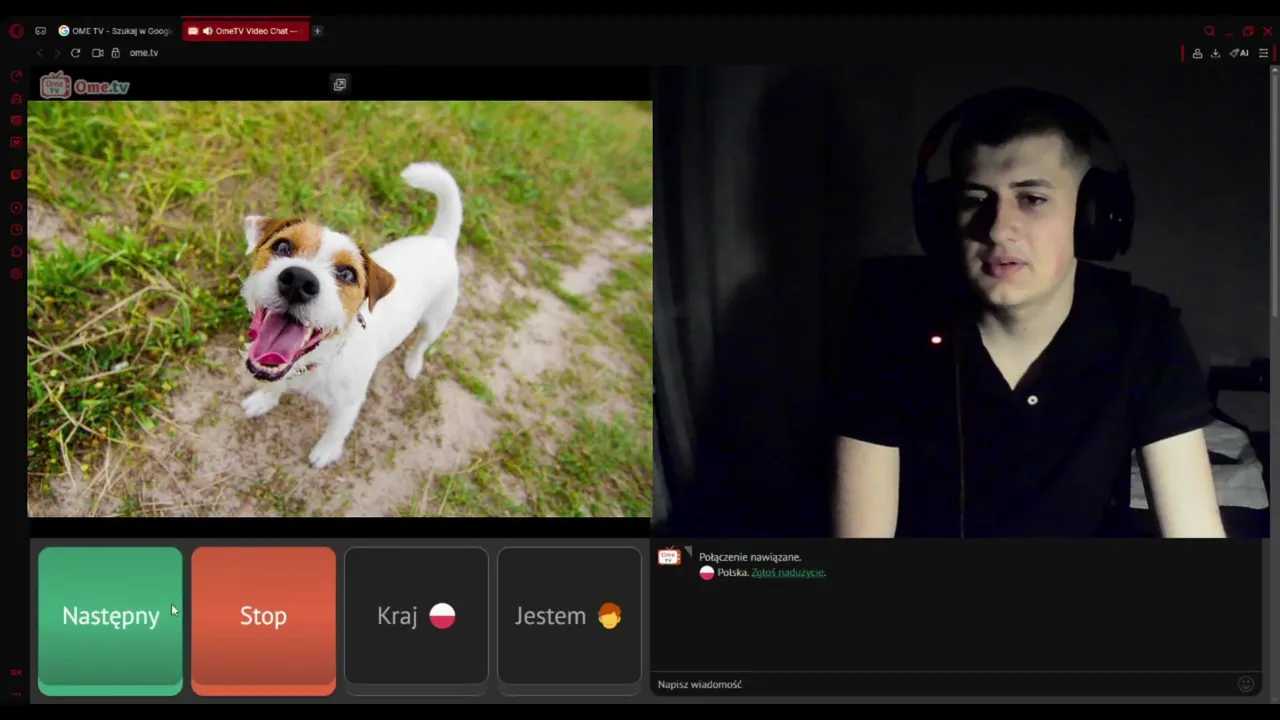Click the OmeTV icon in chat log

pos(669,557)
